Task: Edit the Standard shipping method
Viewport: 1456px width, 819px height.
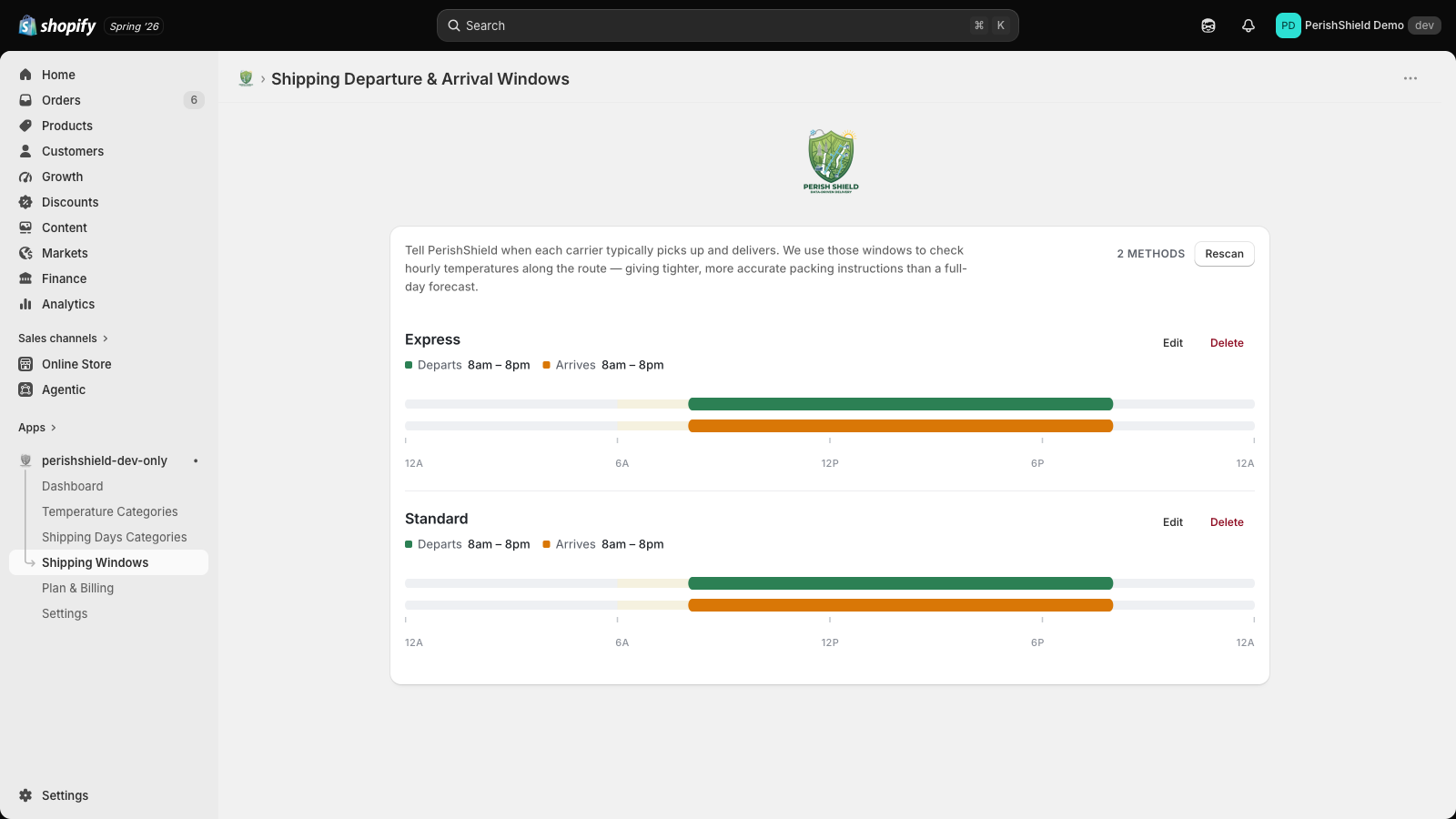Action: 1173,522
